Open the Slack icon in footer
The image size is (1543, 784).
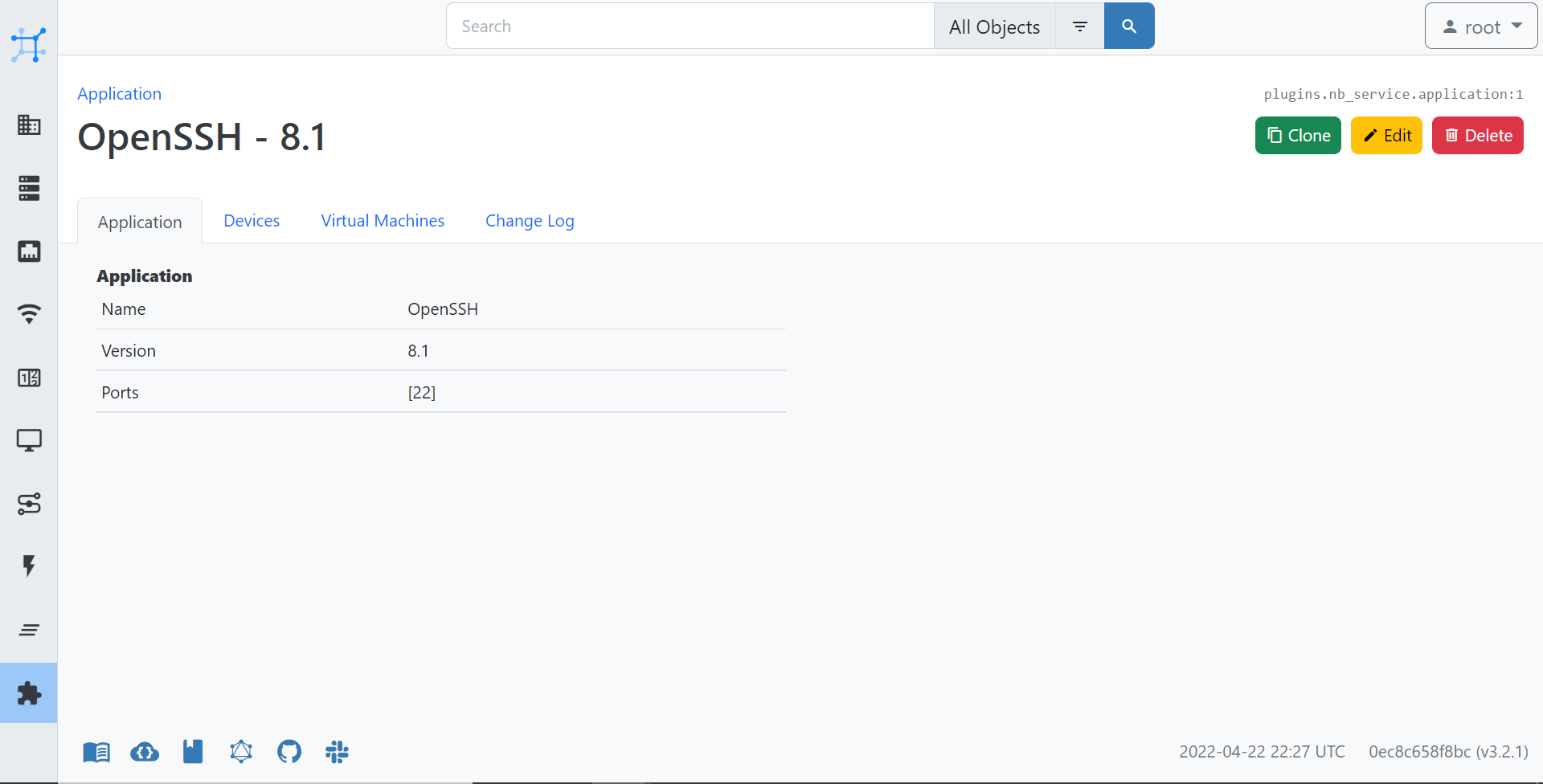click(x=338, y=752)
